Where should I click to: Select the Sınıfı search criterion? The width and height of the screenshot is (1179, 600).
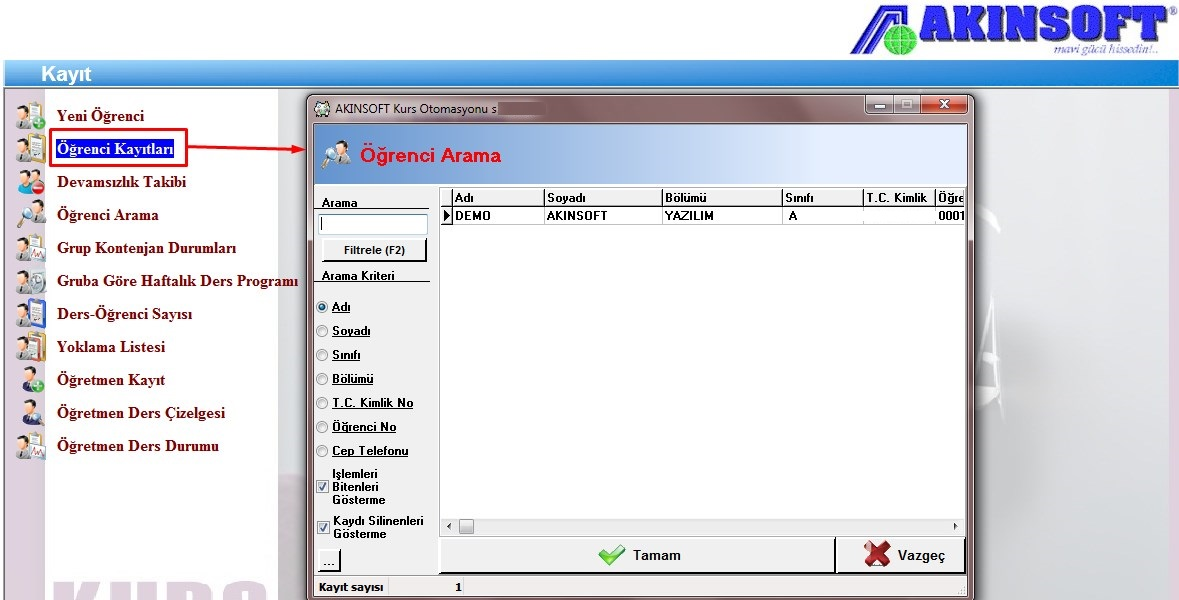323,355
